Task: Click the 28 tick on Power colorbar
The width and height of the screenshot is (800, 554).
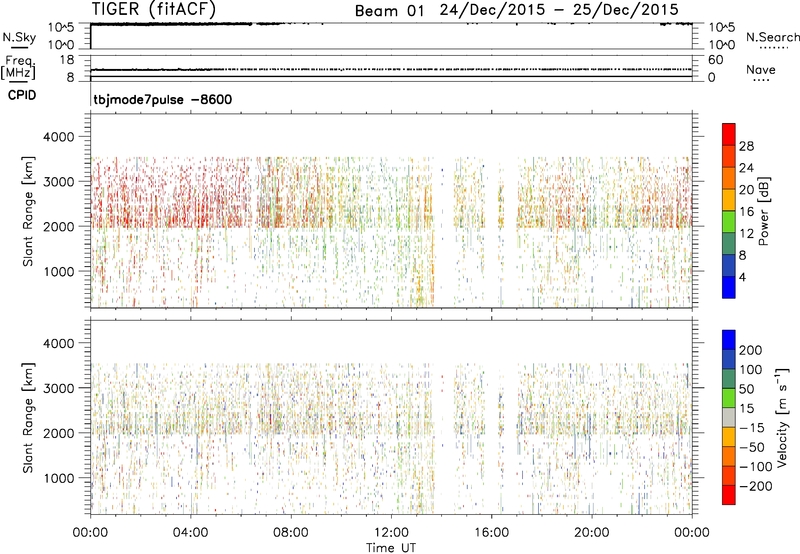Action: coord(746,146)
